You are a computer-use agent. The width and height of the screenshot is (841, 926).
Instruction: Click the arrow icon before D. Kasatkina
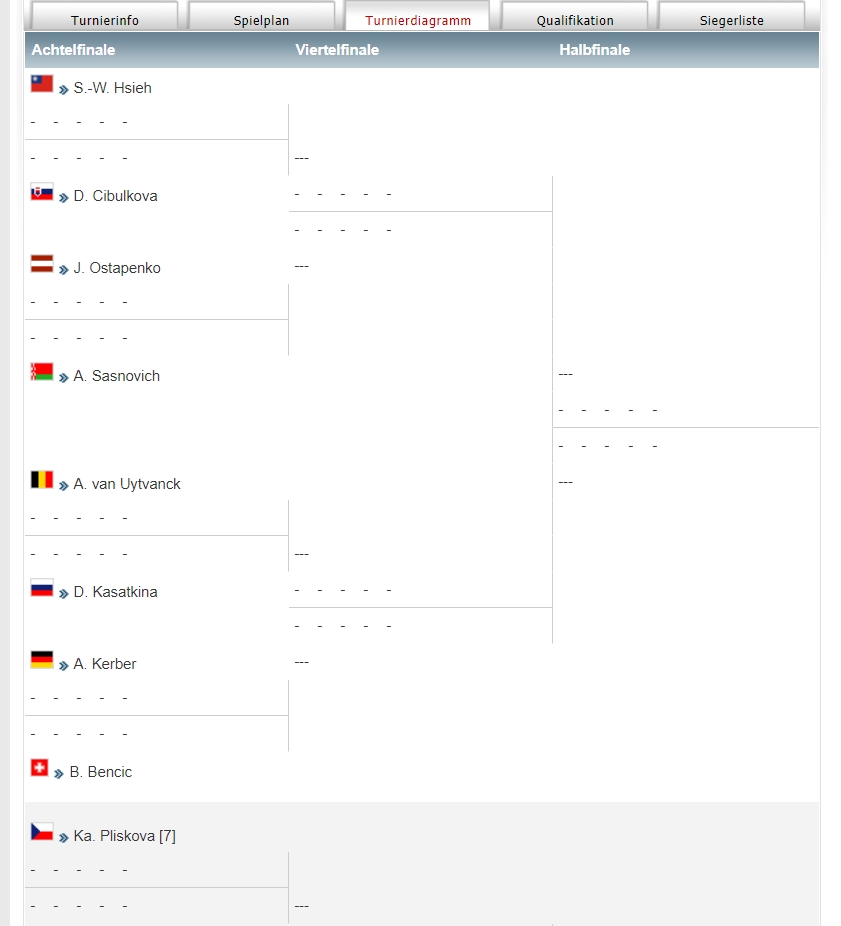click(x=64, y=593)
